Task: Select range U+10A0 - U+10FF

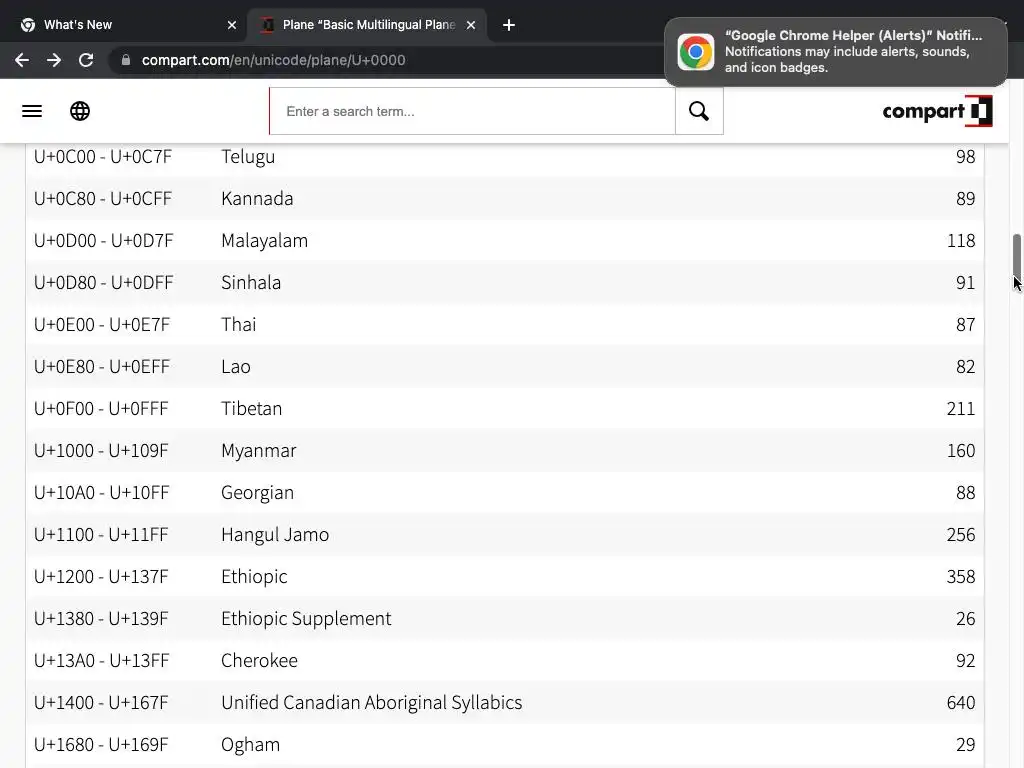Action: tap(101, 492)
